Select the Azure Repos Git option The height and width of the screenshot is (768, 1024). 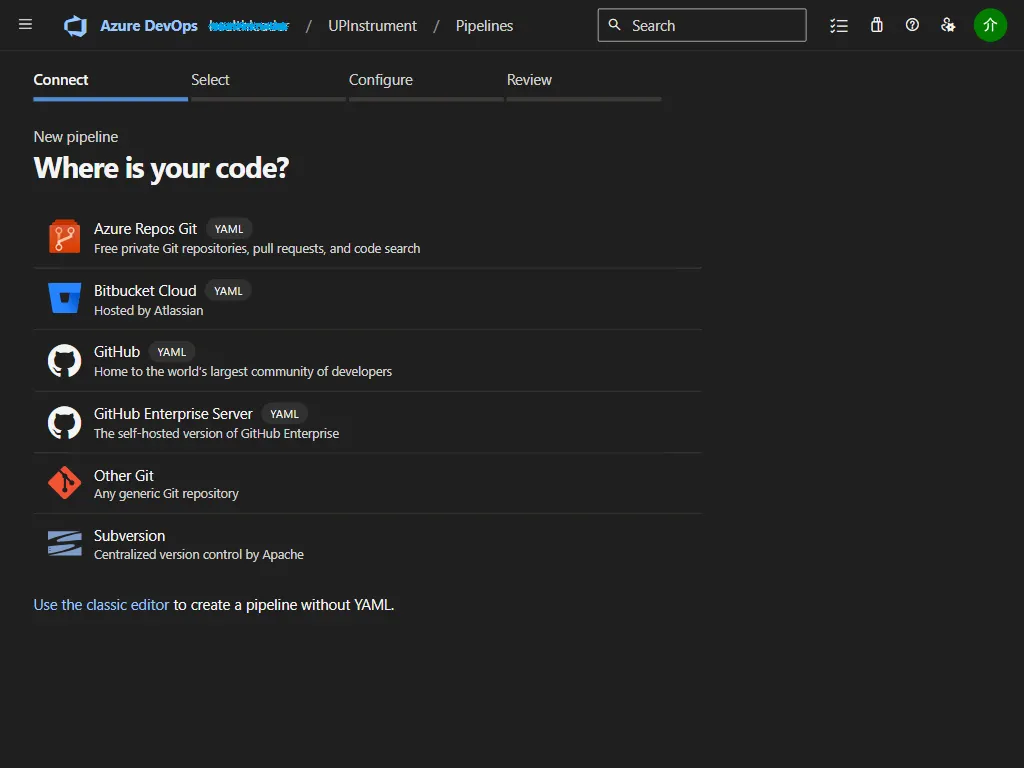click(x=368, y=237)
